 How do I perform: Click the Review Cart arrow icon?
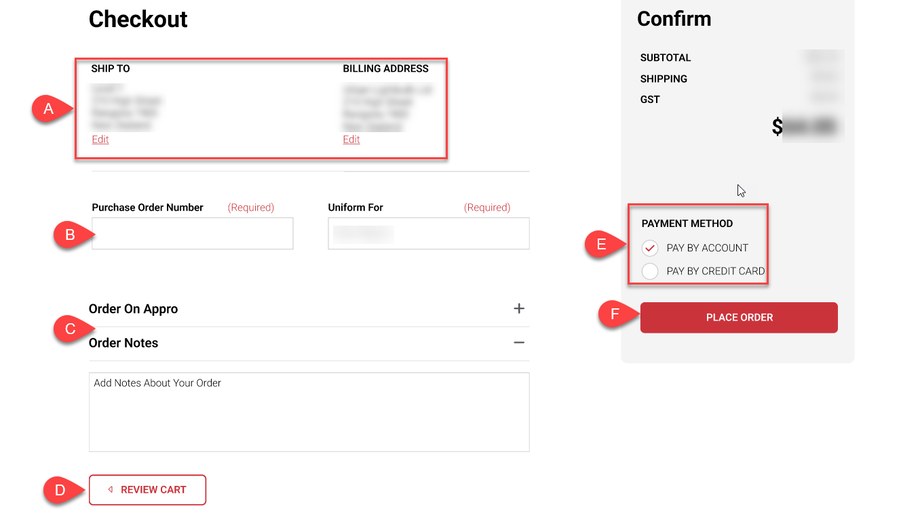click(110, 490)
